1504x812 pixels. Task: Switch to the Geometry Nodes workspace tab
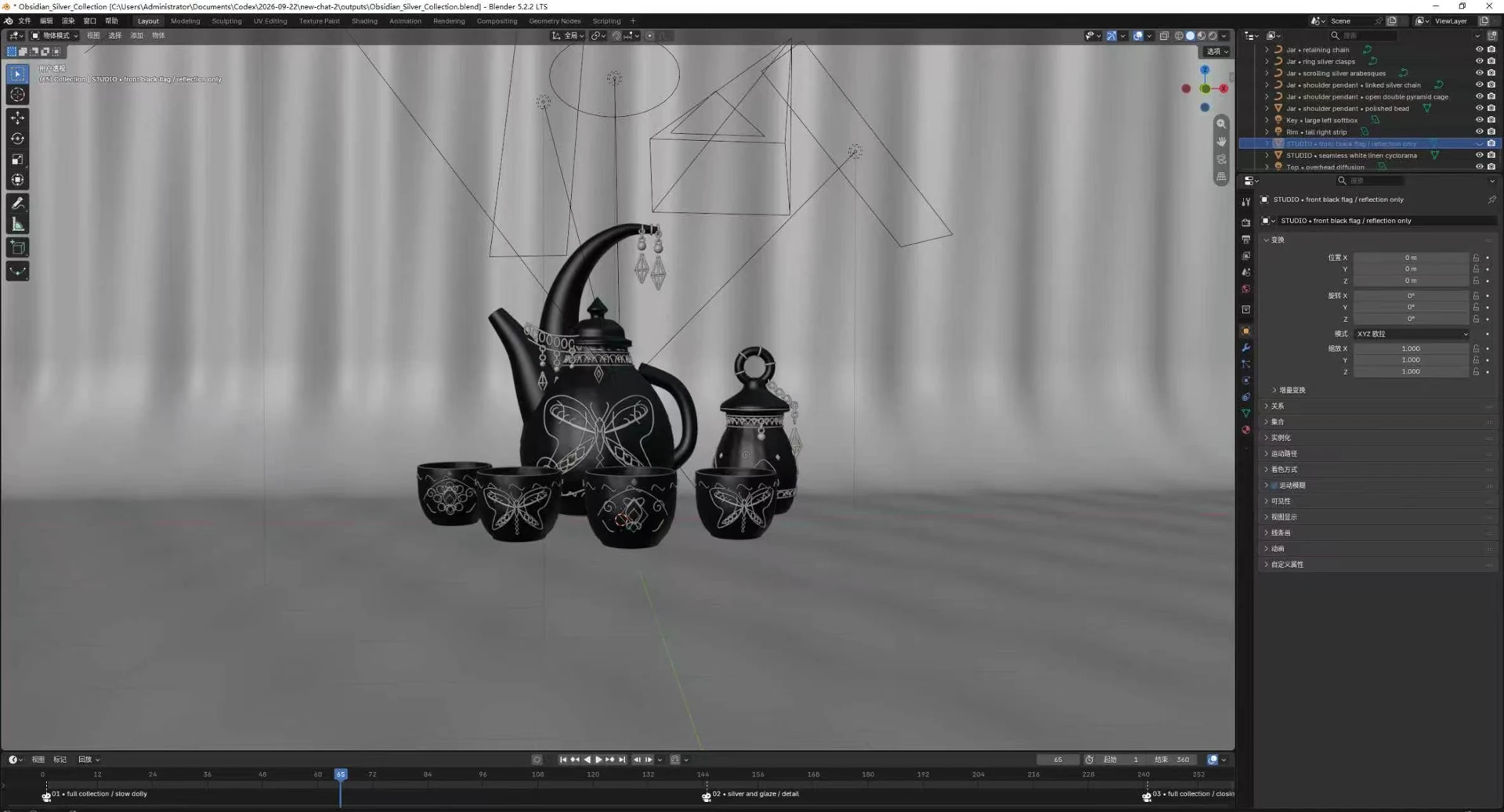pyautogui.click(x=555, y=21)
